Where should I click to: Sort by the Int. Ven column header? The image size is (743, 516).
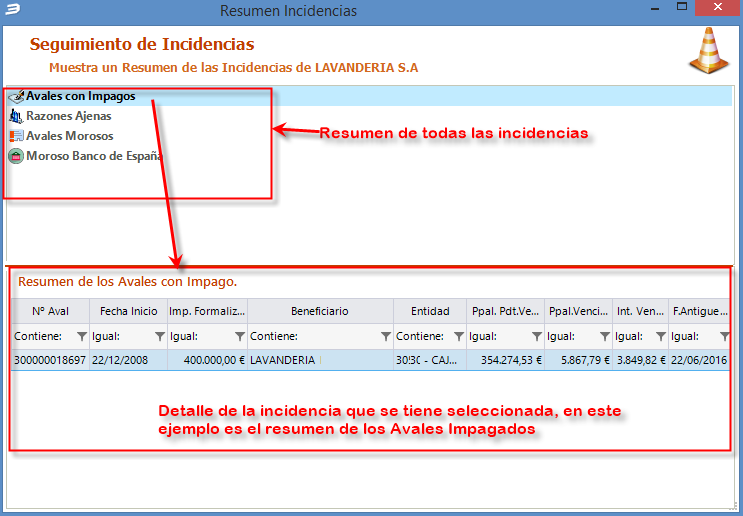(640, 311)
